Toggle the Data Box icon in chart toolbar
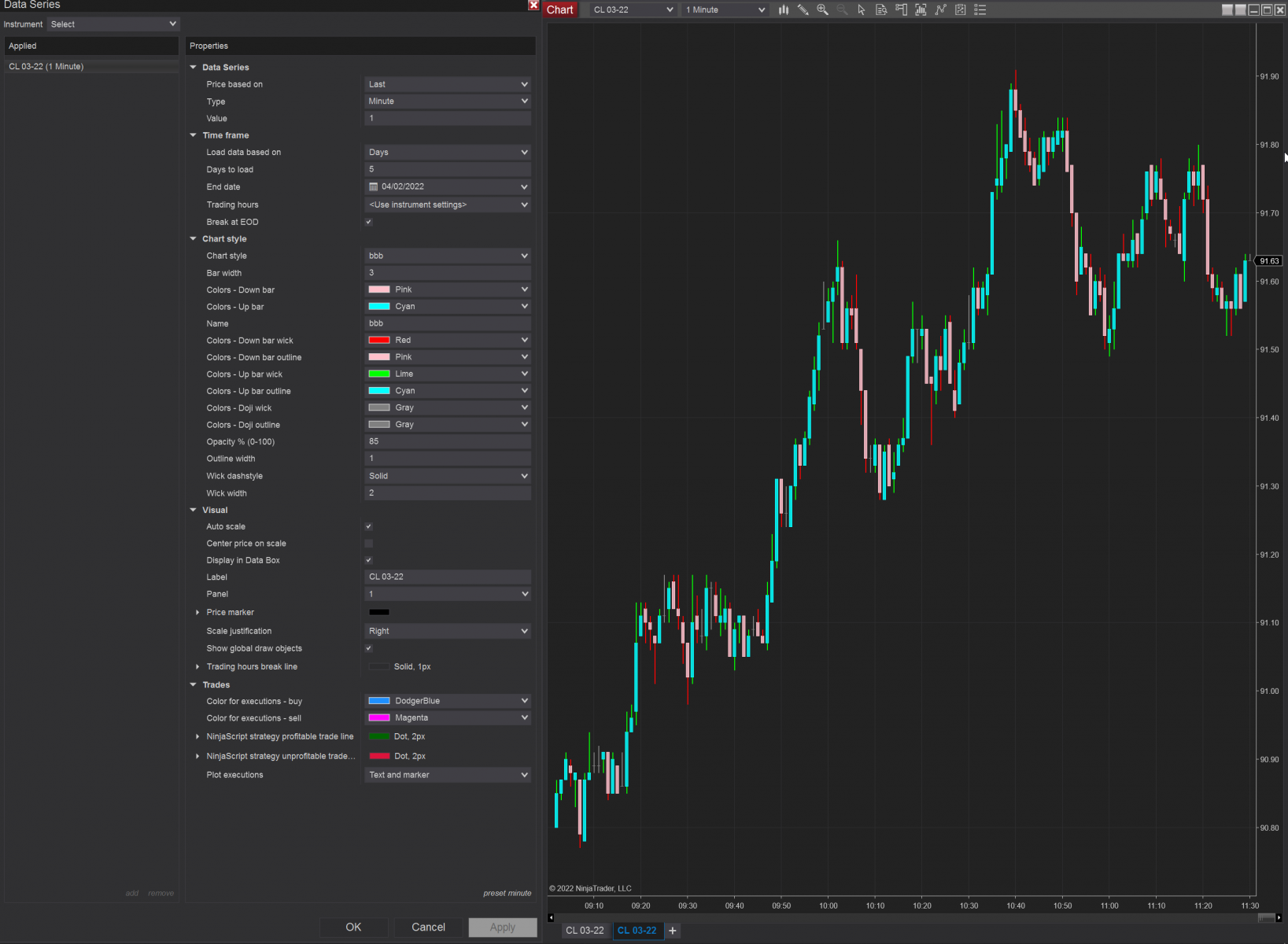 click(881, 10)
